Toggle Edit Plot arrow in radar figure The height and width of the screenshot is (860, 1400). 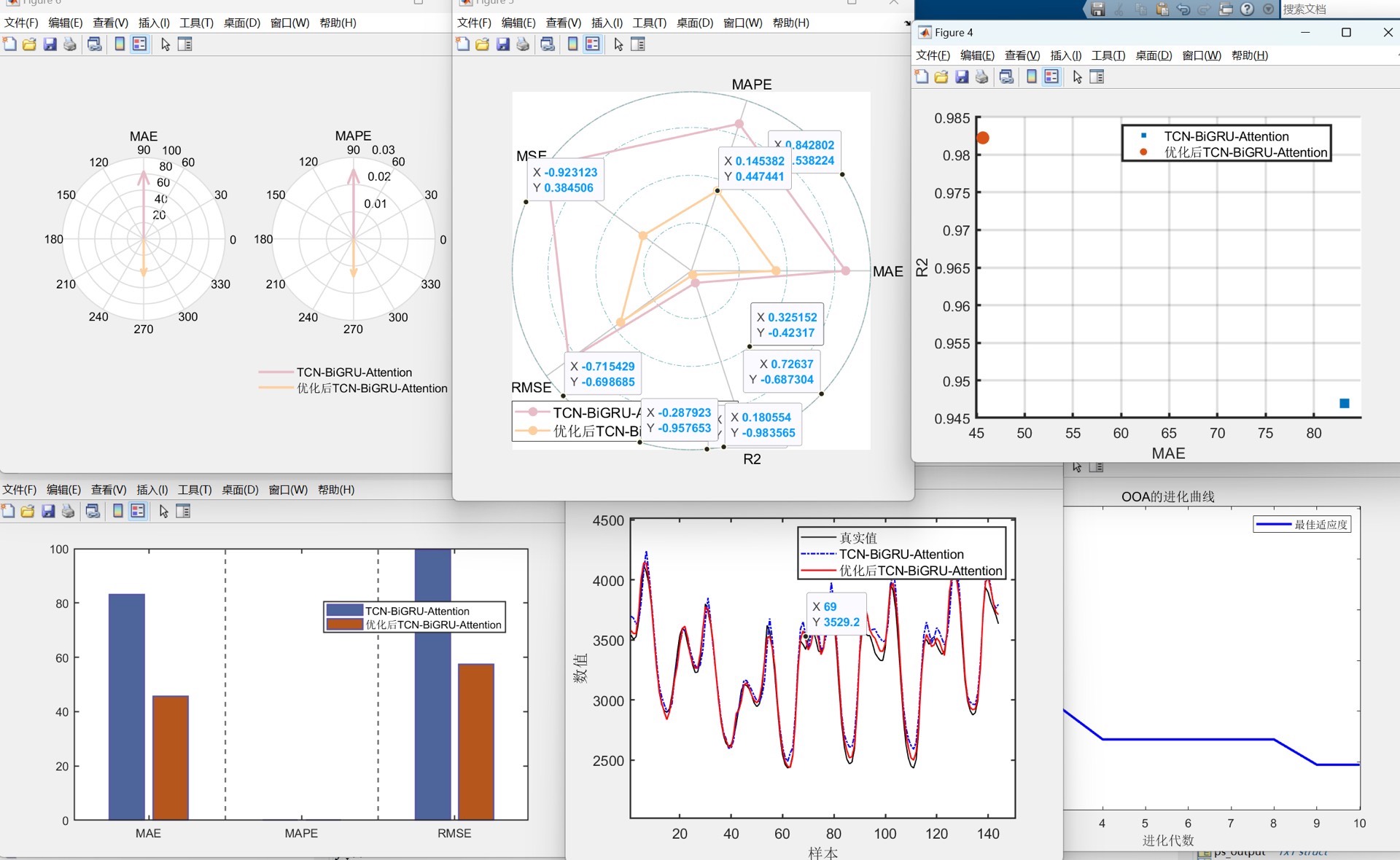point(618,44)
